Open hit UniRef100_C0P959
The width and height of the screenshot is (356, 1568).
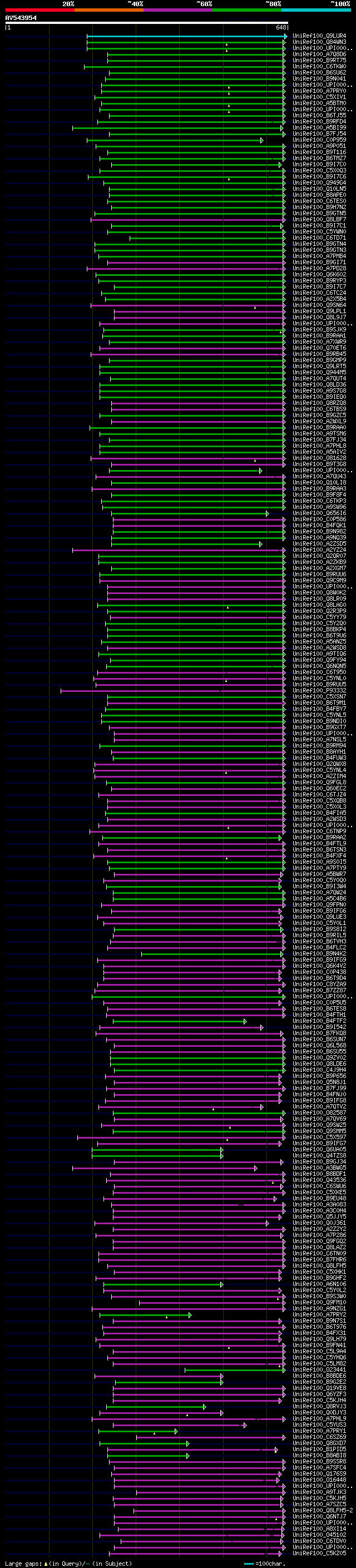pyautogui.click(x=319, y=140)
